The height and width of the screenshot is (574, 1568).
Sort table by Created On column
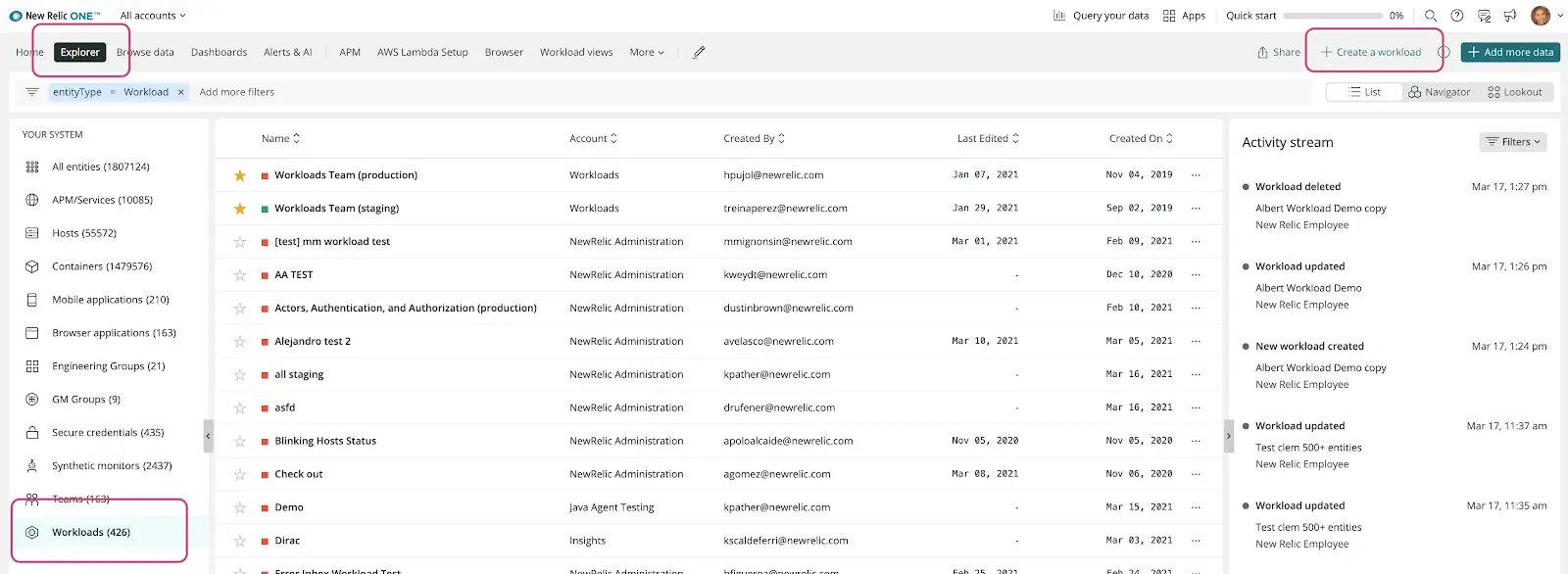(x=1141, y=139)
